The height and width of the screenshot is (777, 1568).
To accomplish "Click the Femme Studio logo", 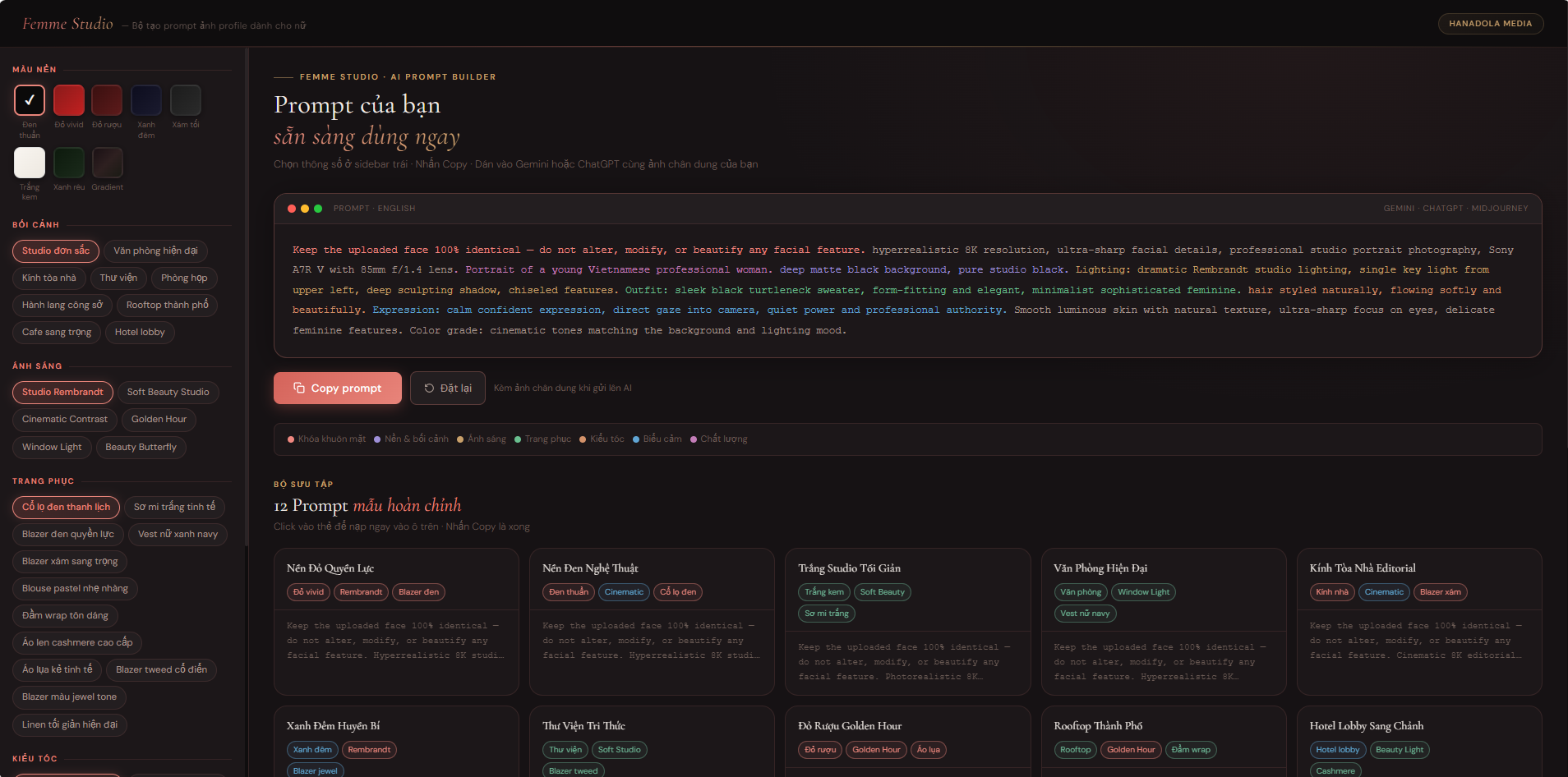I will point(67,24).
